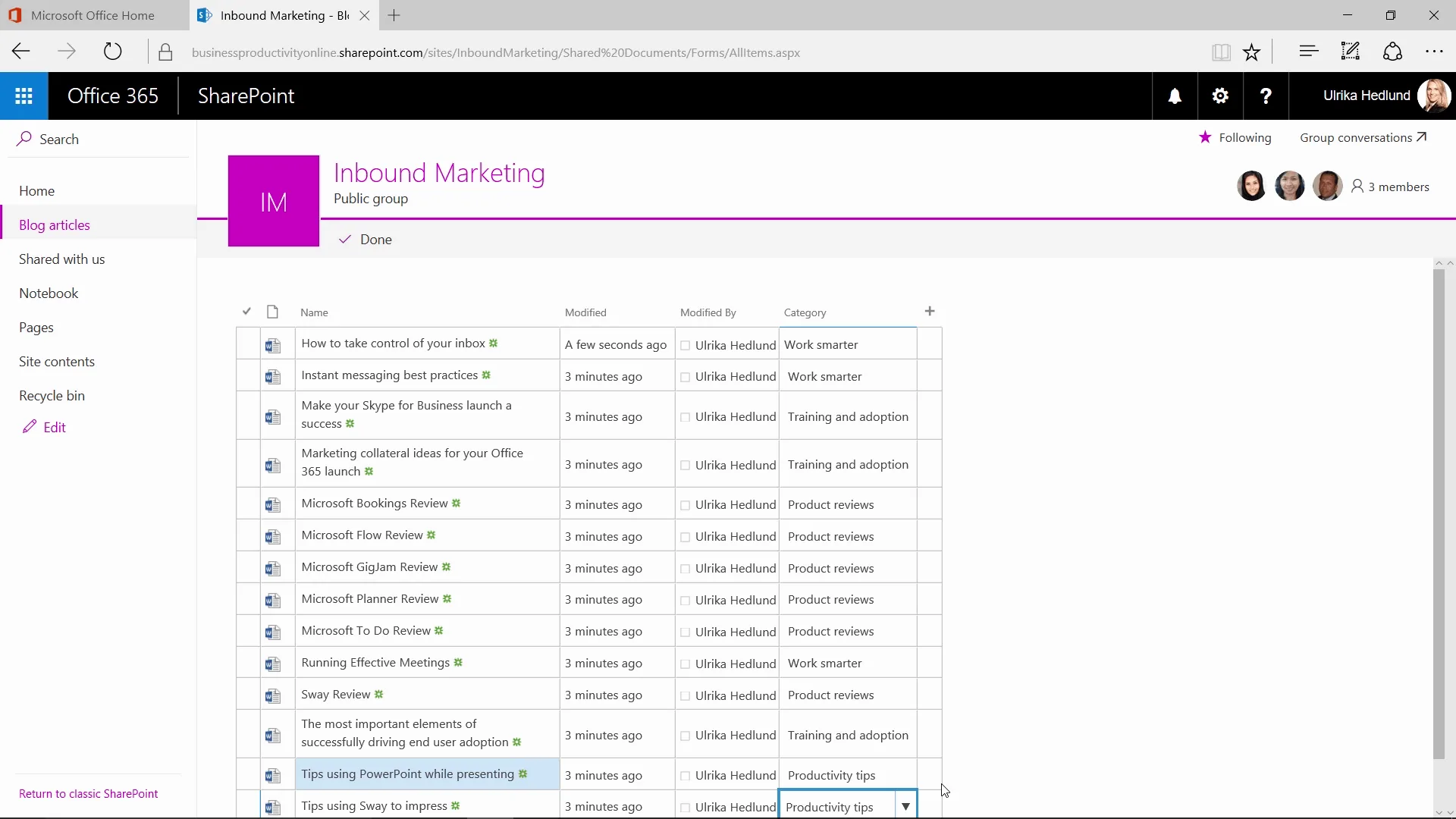Viewport: 1456px width, 819px height.
Task: Toggle the select all items checkmark
Action: 246,311
